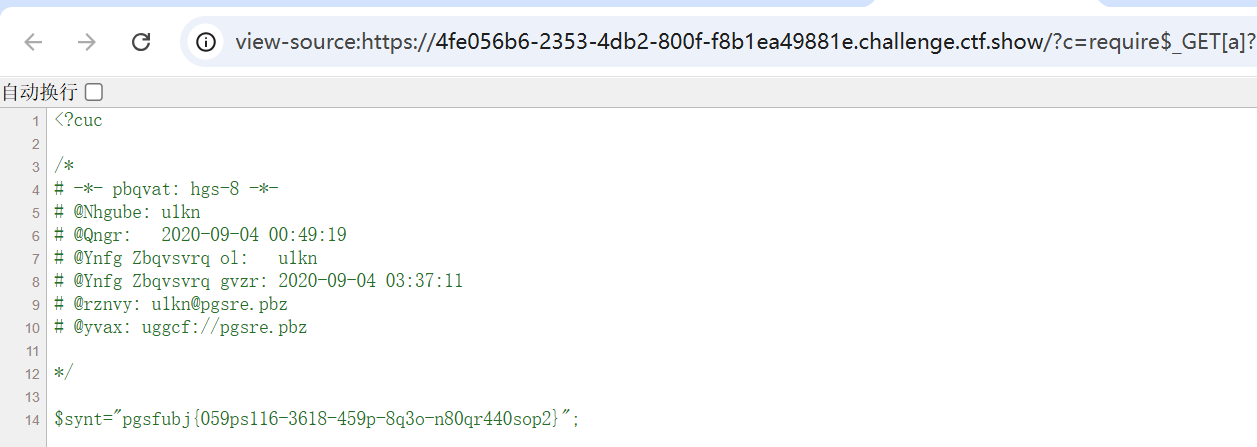Click the pgsfubj flag string text

pos(340,420)
